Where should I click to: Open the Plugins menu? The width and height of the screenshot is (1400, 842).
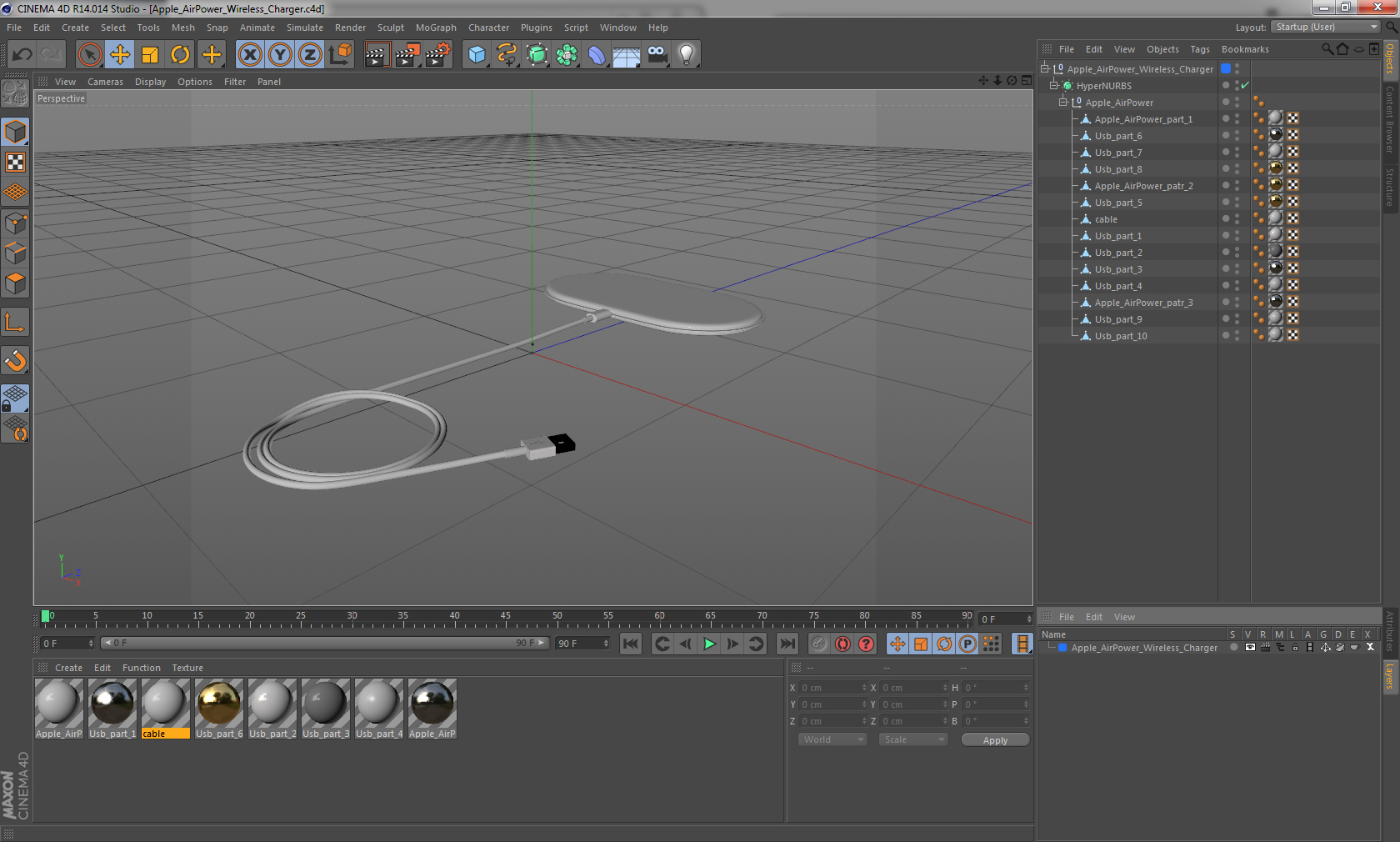[536, 28]
